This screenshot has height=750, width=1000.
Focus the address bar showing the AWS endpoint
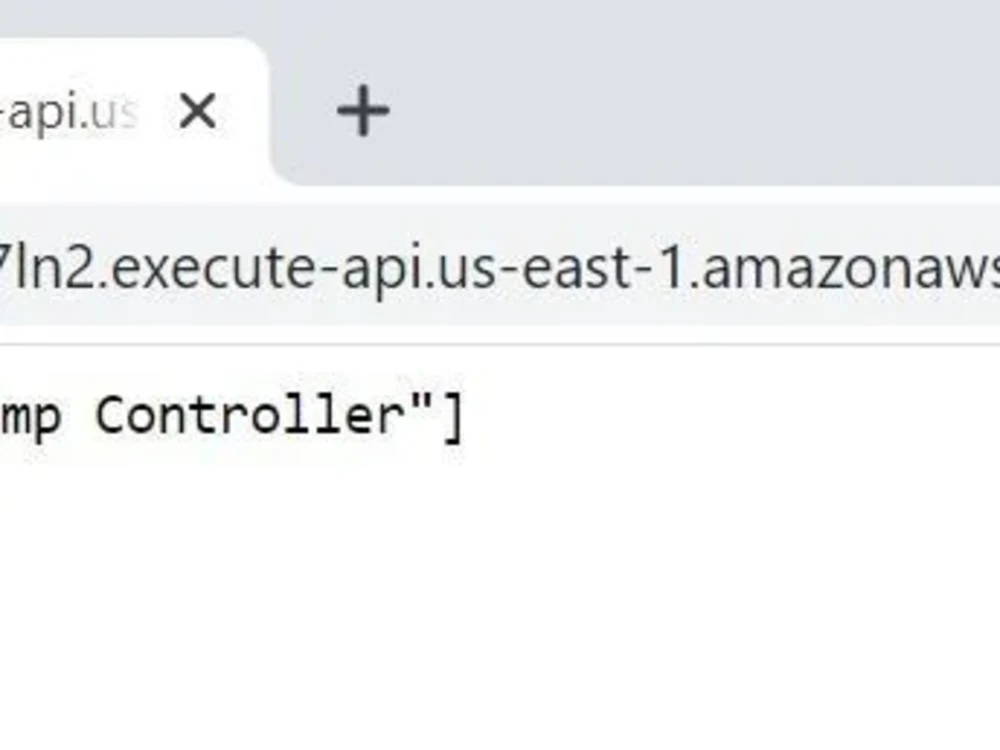click(500, 265)
